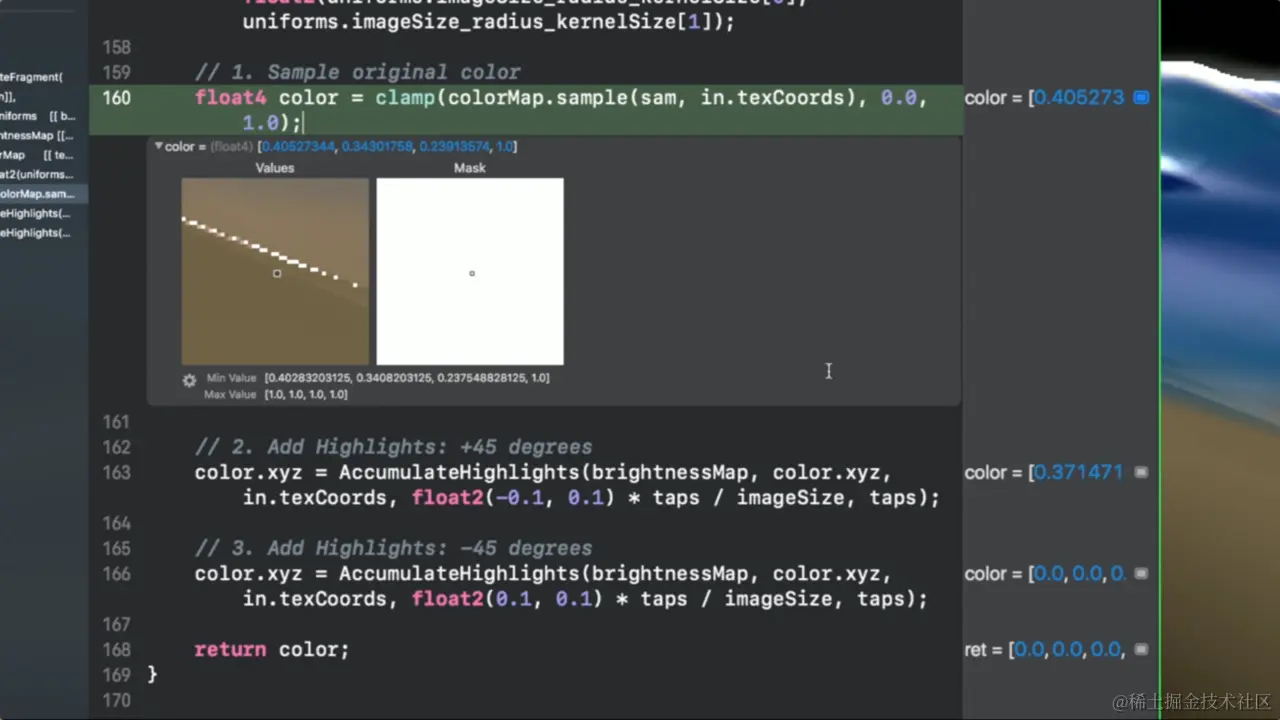This screenshot has height=720, width=1280.
Task: Select the pixel marker square in the Values image
Action: click(x=277, y=273)
